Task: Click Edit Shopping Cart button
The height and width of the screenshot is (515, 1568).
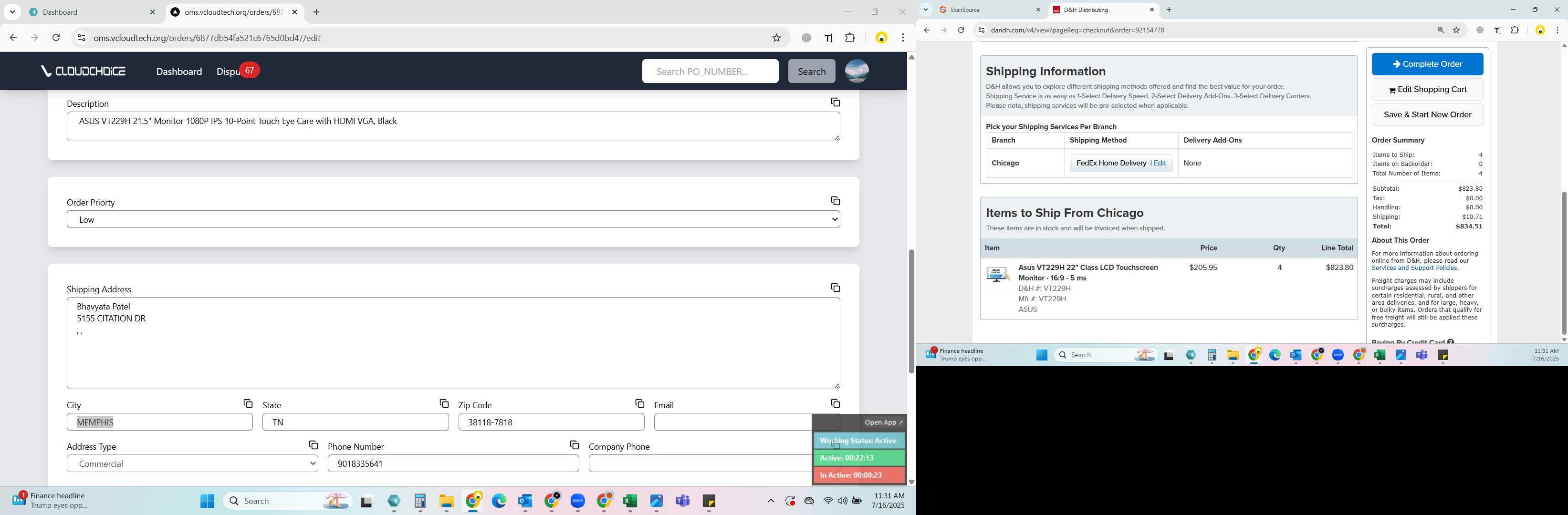Action: pos(1427,89)
